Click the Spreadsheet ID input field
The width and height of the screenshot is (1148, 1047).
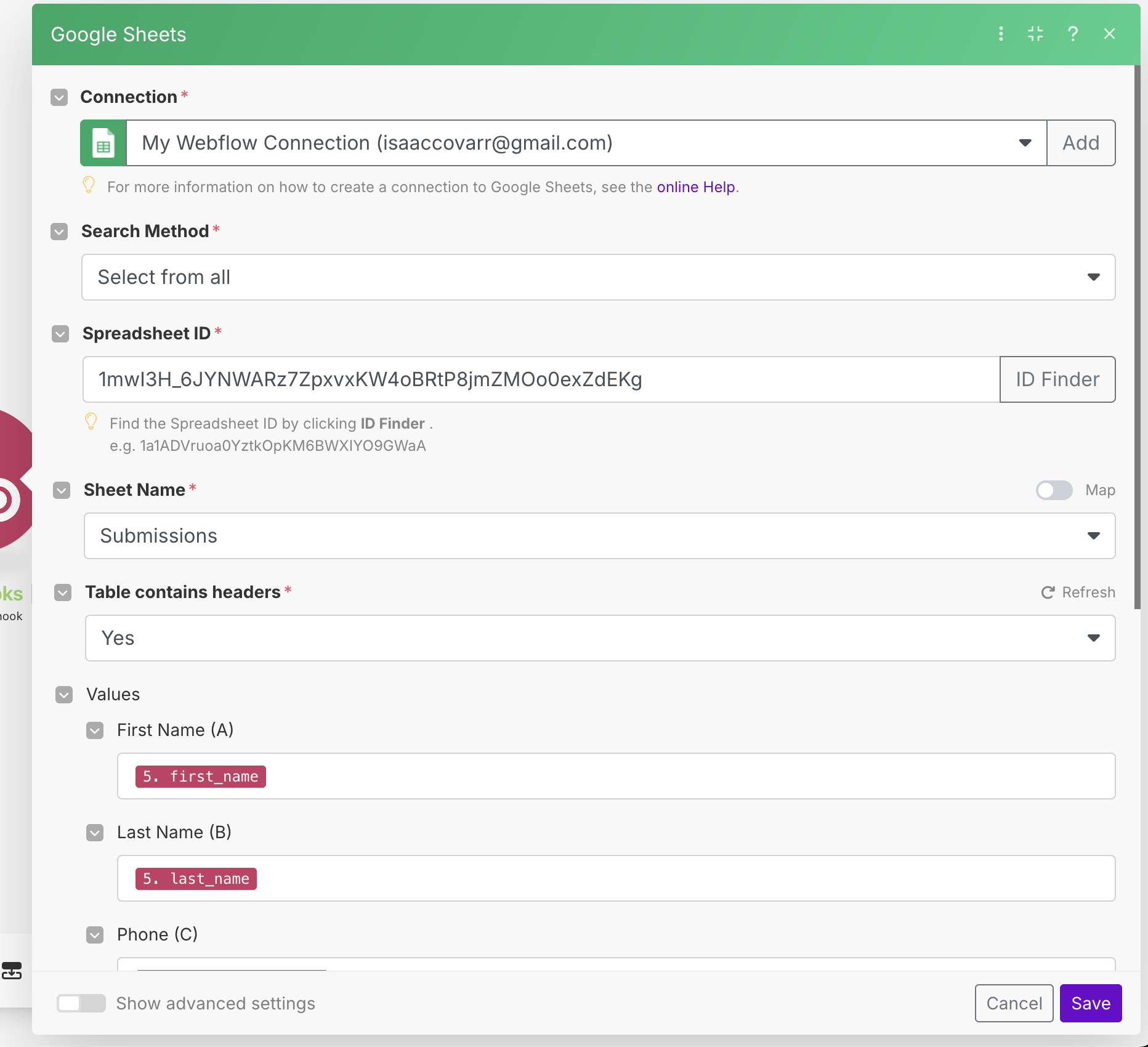click(x=541, y=379)
